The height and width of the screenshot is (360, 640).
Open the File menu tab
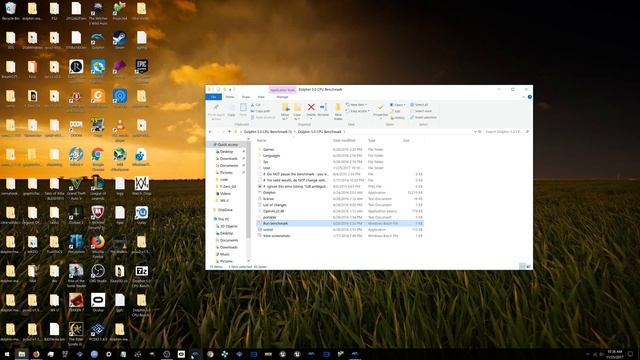213,97
